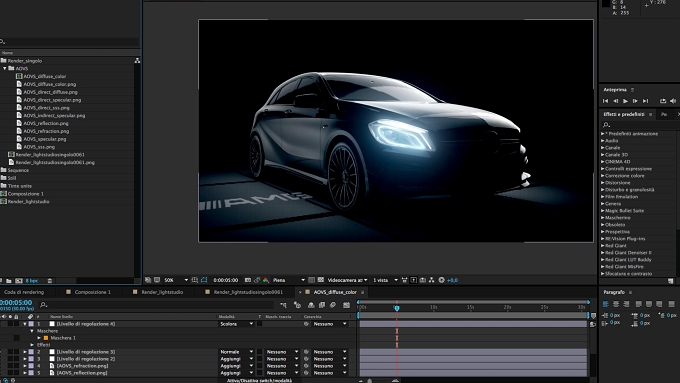Viewport: 680px width, 383px height.
Task: Lock the Maschera 1 mask
Action: pyautogui.click(x=16, y=338)
